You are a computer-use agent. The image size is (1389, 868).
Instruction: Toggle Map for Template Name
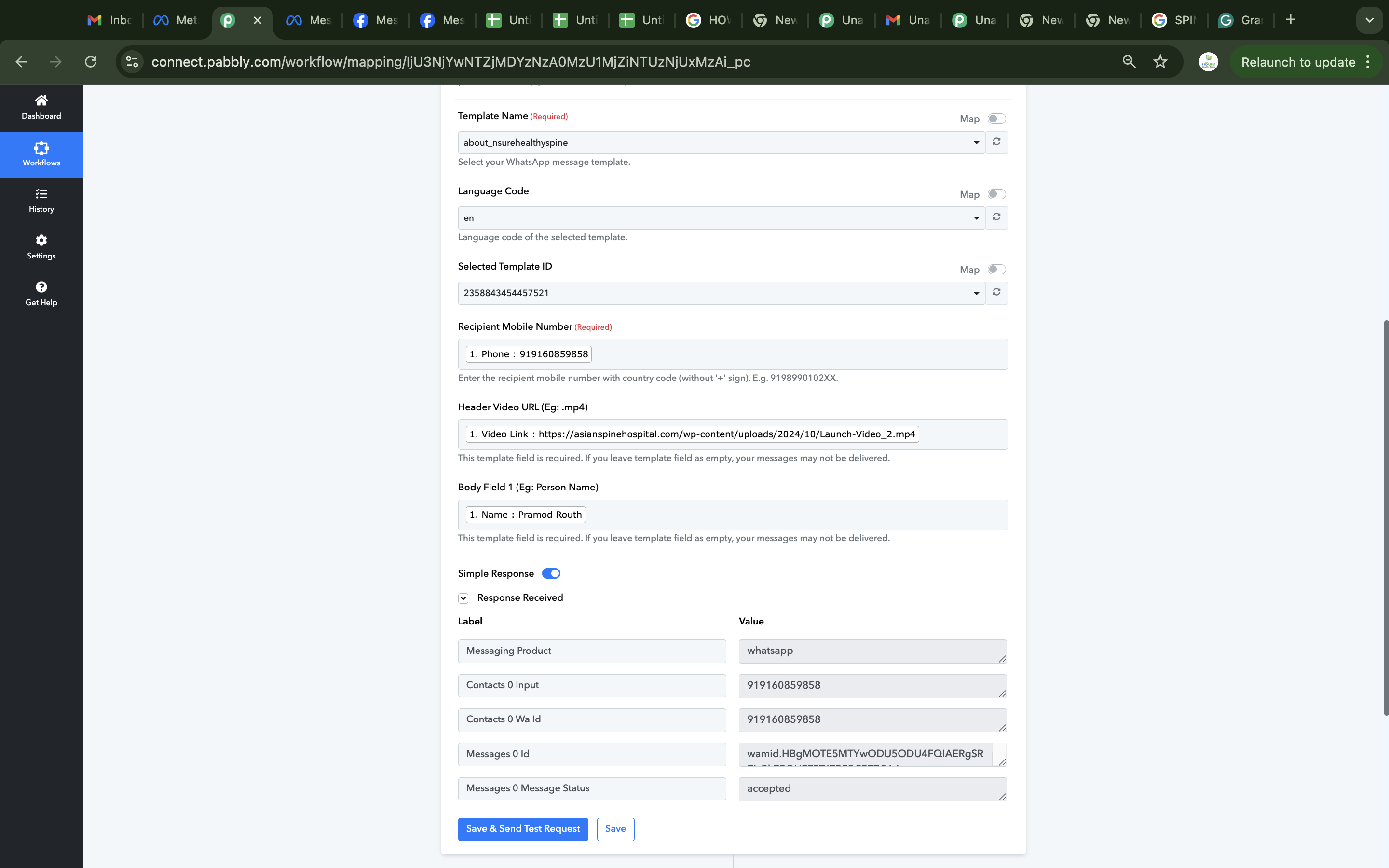(x=996, y=119)
